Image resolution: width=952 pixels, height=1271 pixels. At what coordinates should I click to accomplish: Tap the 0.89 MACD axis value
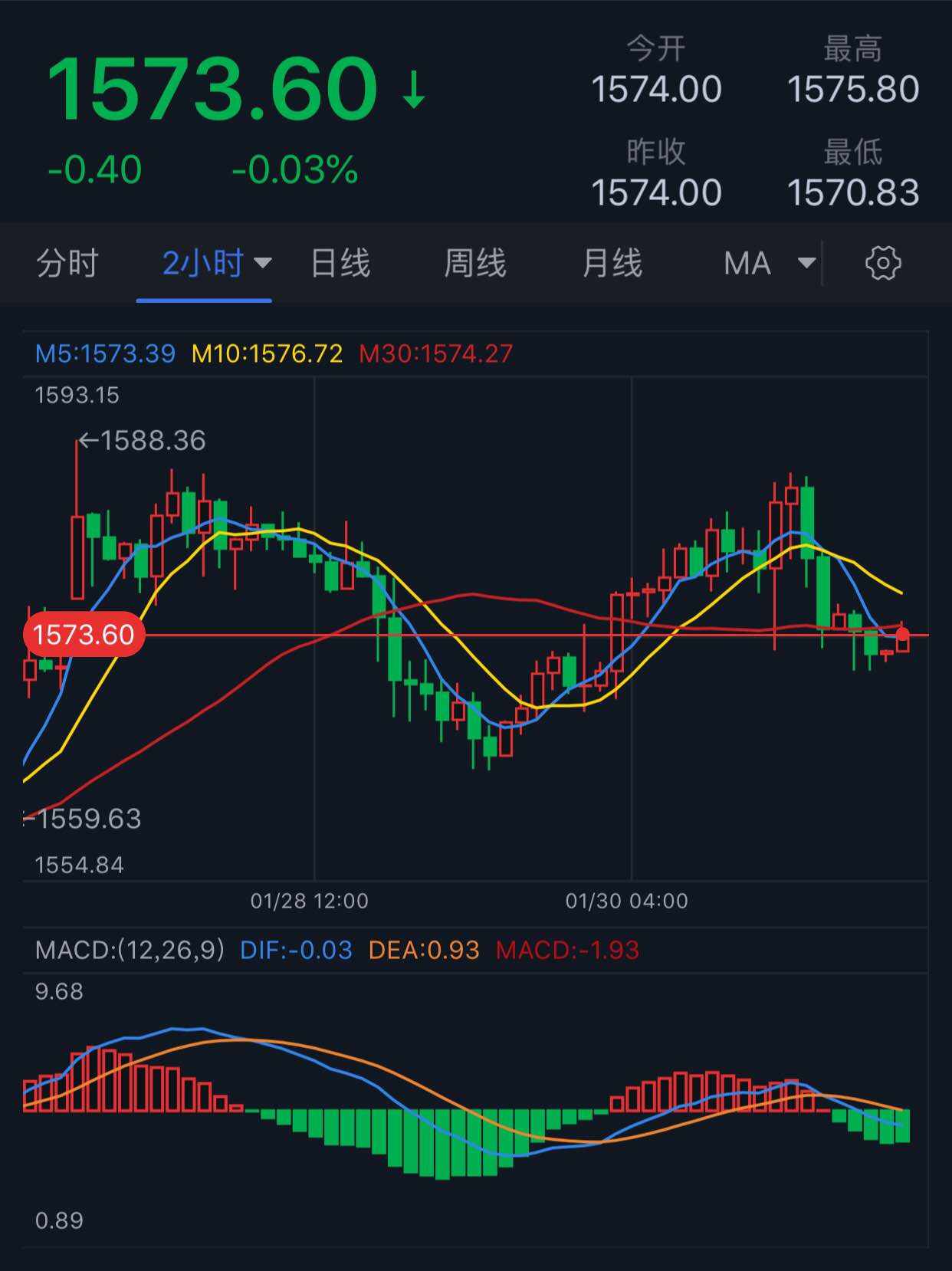click(x=59, y=1220)
